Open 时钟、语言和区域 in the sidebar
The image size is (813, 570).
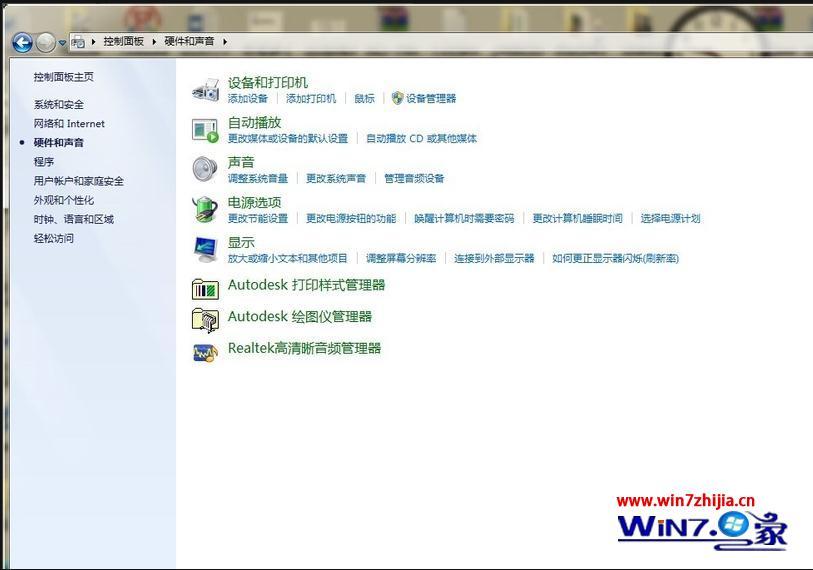point(74,219)
